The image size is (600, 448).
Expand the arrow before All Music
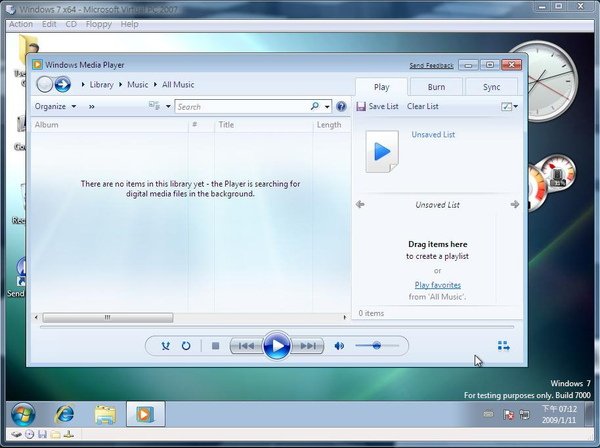click(155, 85)
